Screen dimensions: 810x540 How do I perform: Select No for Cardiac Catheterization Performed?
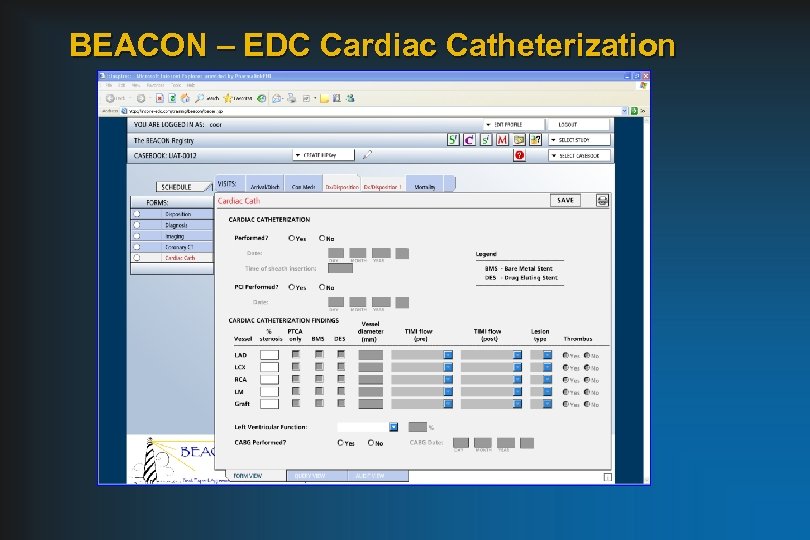322,238
